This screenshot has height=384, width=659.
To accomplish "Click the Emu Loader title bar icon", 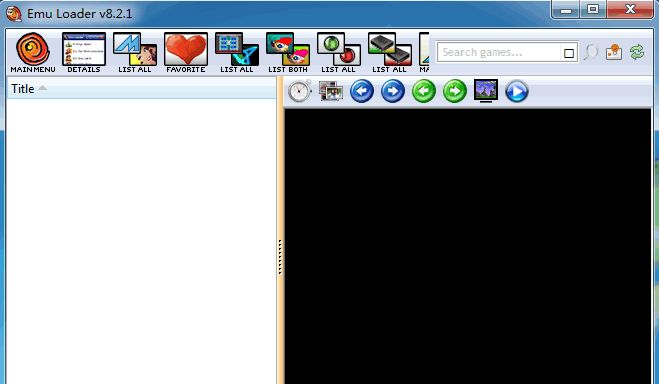I will pyautogui.click(x=14, y=13).
